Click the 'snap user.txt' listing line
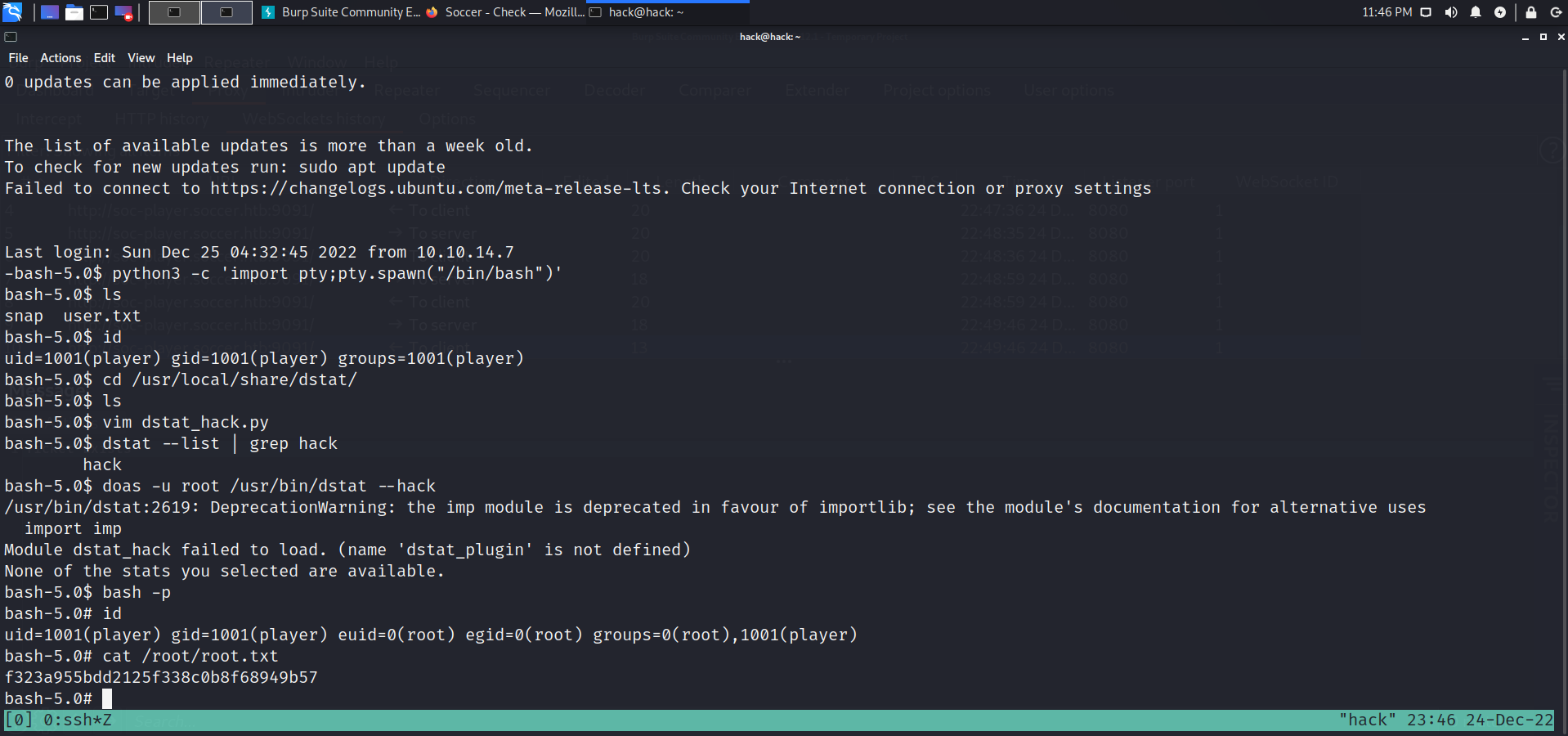Image resolution: width=1568 pixels, height=736 pixels. click(73, 316)
